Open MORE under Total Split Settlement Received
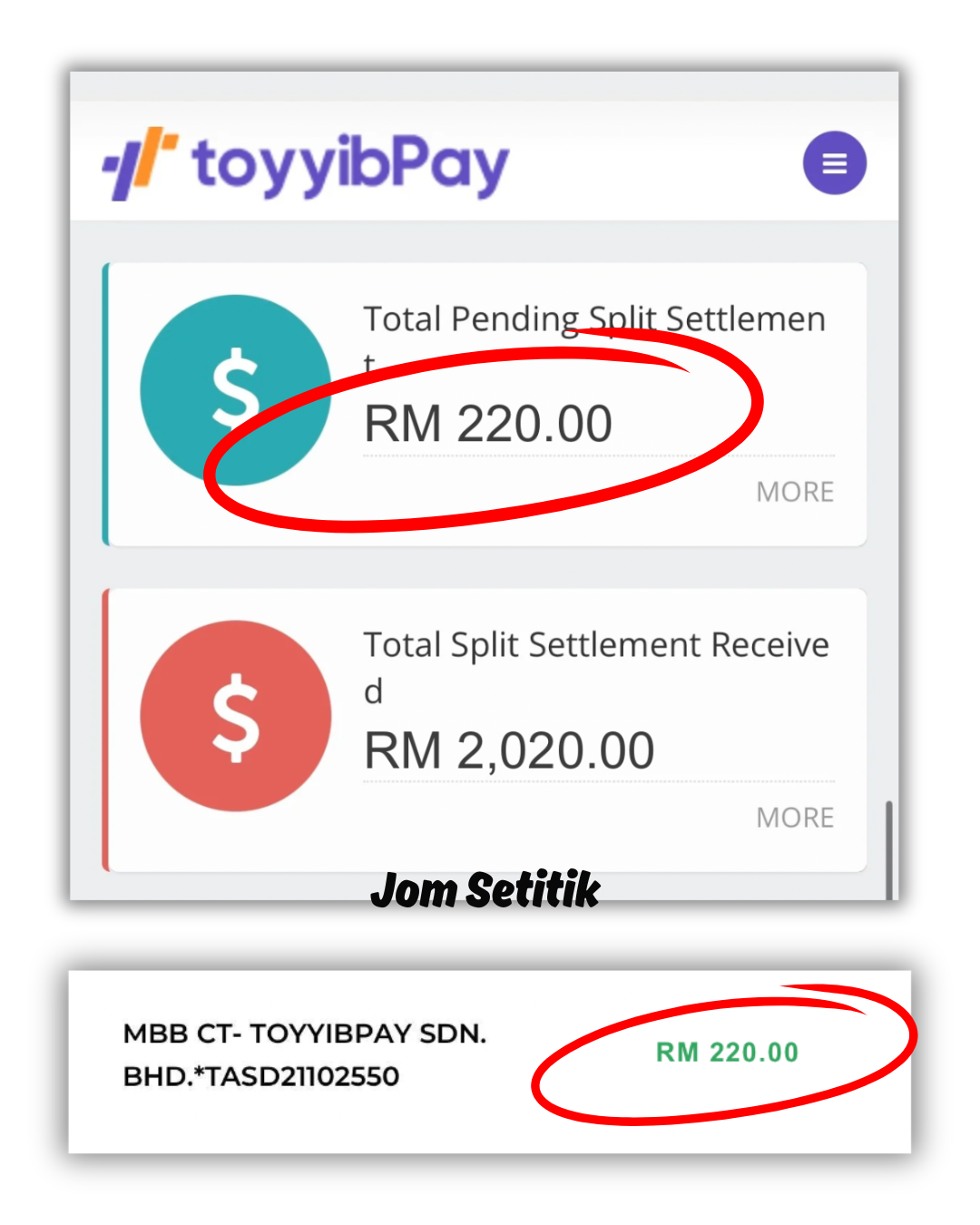The height and width of the screenshot is (1225, 980). [795, 818]
